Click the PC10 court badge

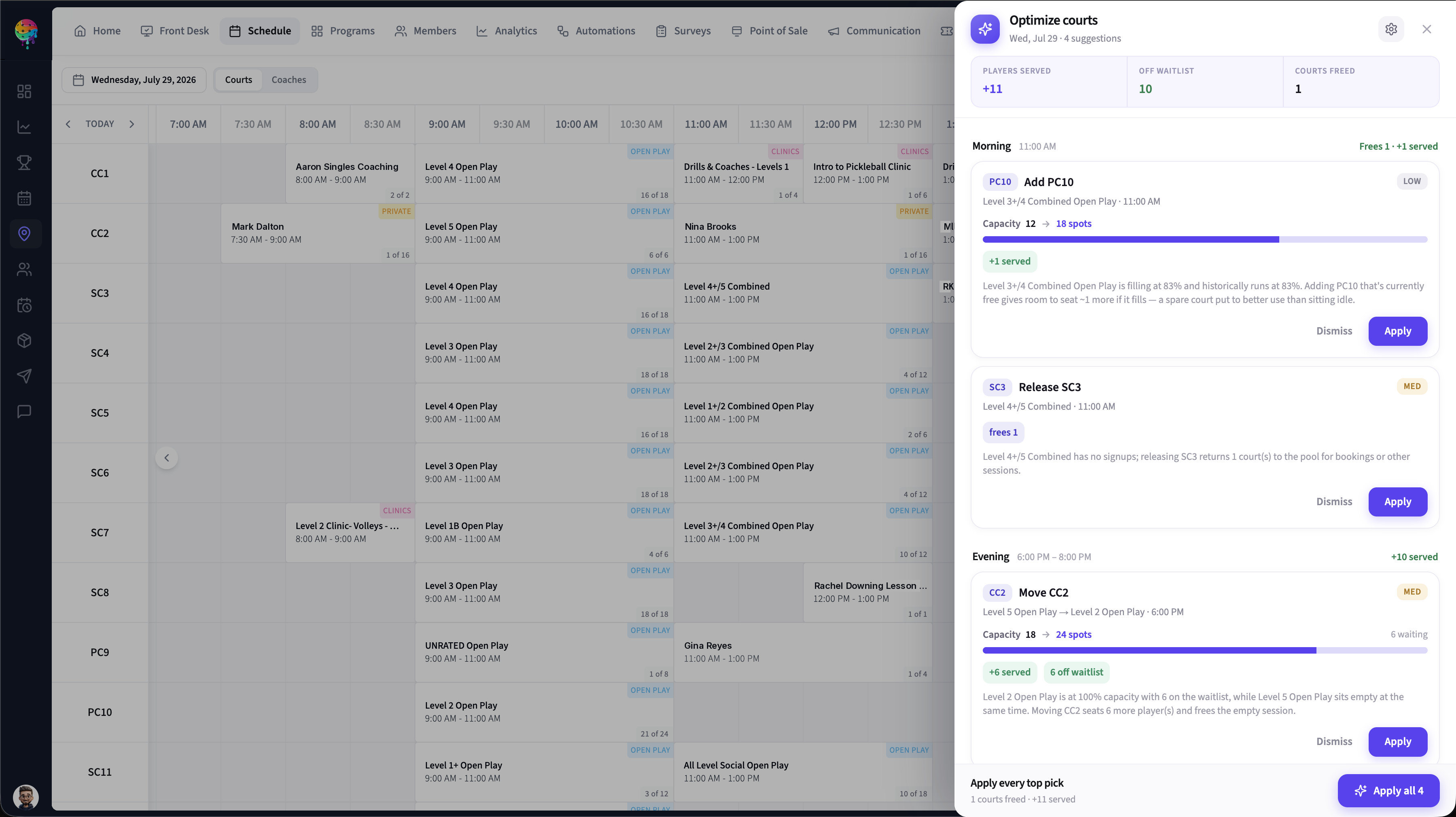pyautogui.click(x=999, y=182)
